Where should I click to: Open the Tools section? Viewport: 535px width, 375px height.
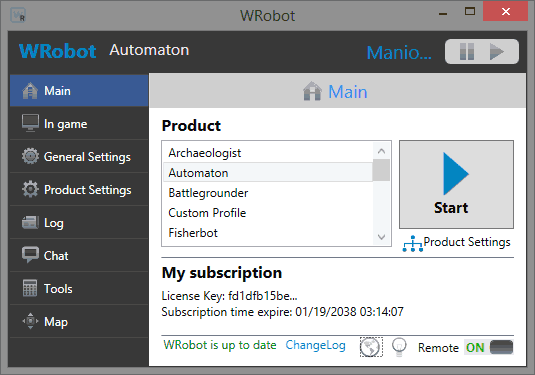(79, 288)
